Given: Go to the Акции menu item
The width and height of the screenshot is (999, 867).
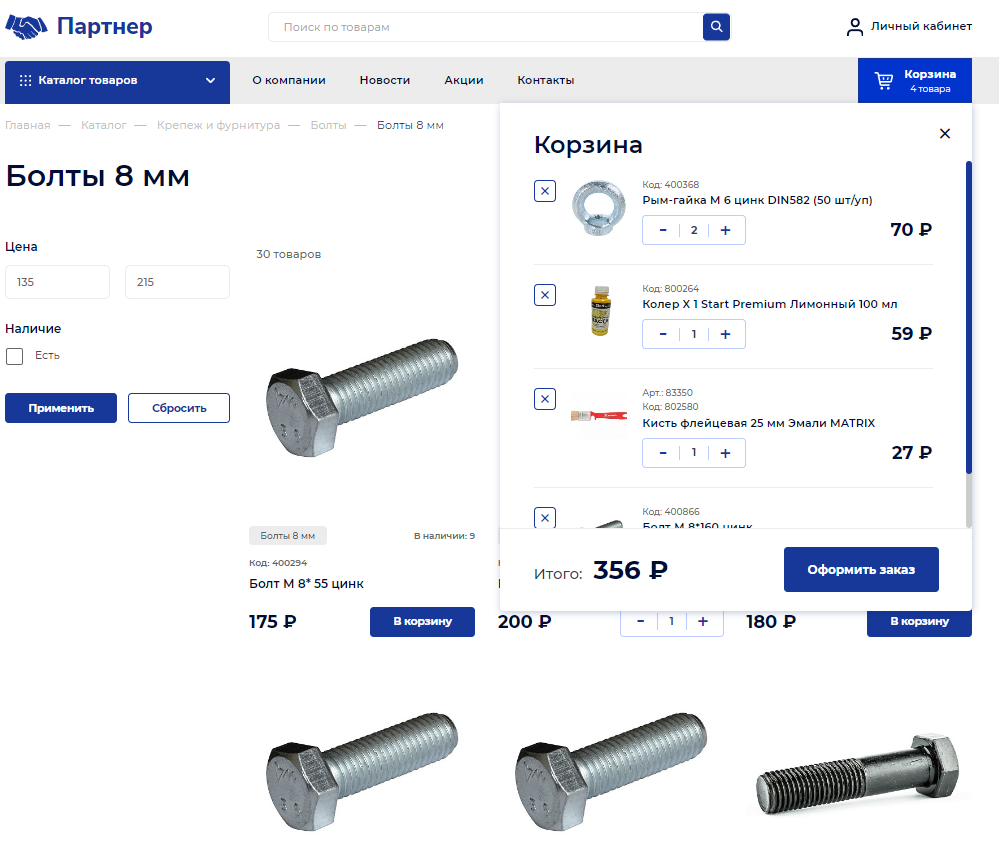Looking at the screenshot, I should click(x=464, y=80).
